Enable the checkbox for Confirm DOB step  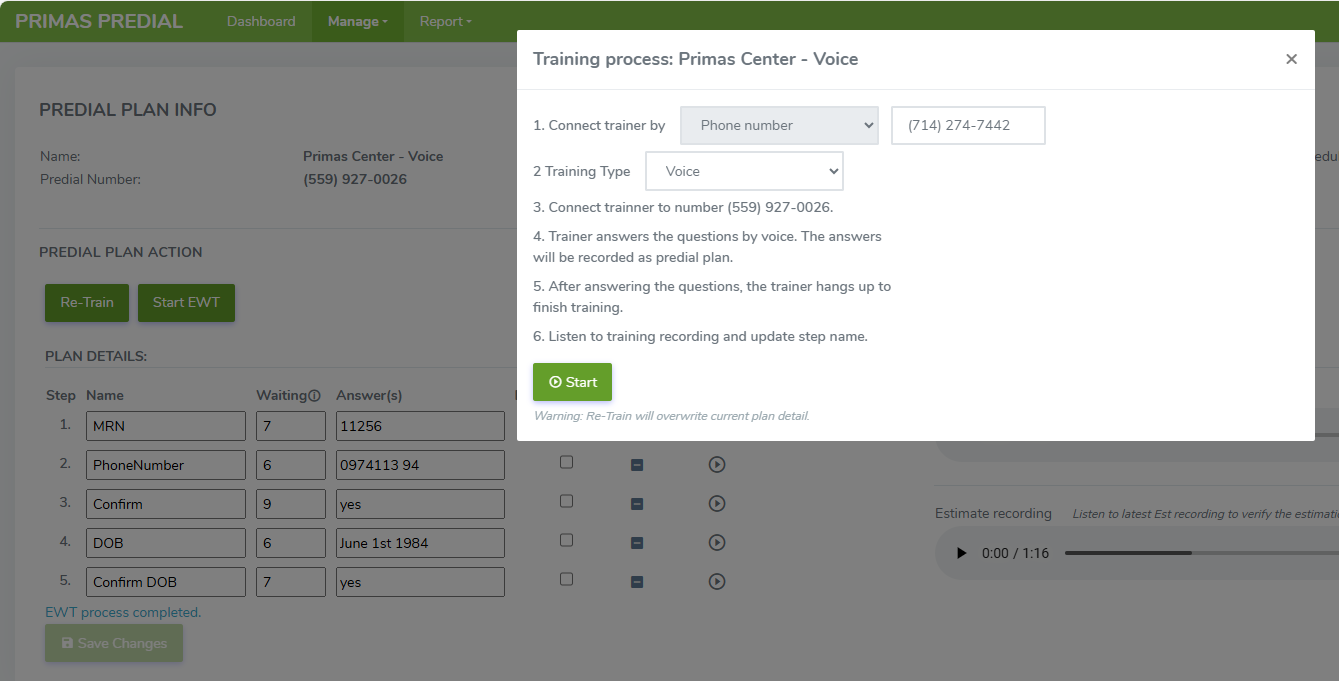coord(567,579)
